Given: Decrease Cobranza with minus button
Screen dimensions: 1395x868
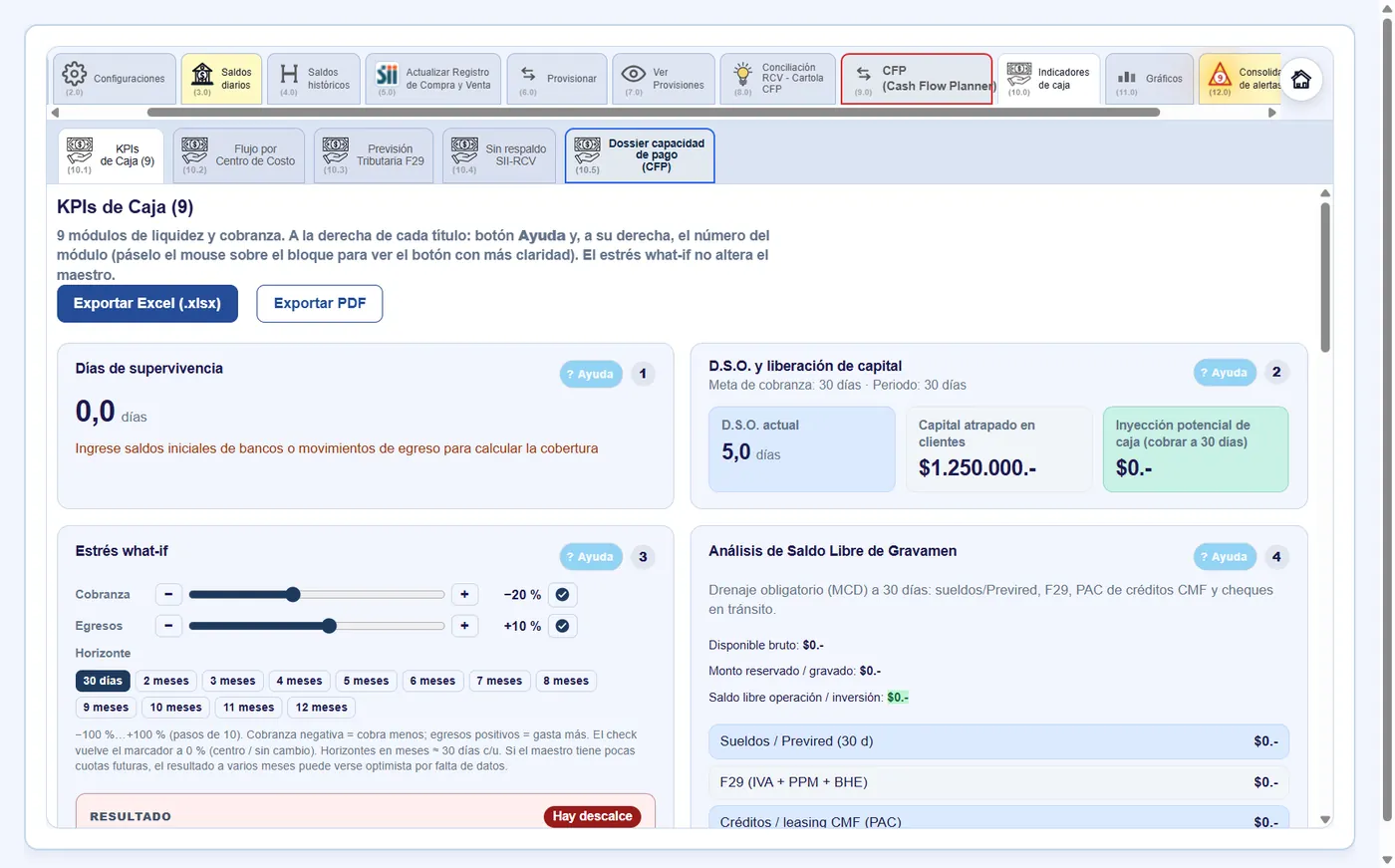Looking at the screenshot, I should coord(168,595).
